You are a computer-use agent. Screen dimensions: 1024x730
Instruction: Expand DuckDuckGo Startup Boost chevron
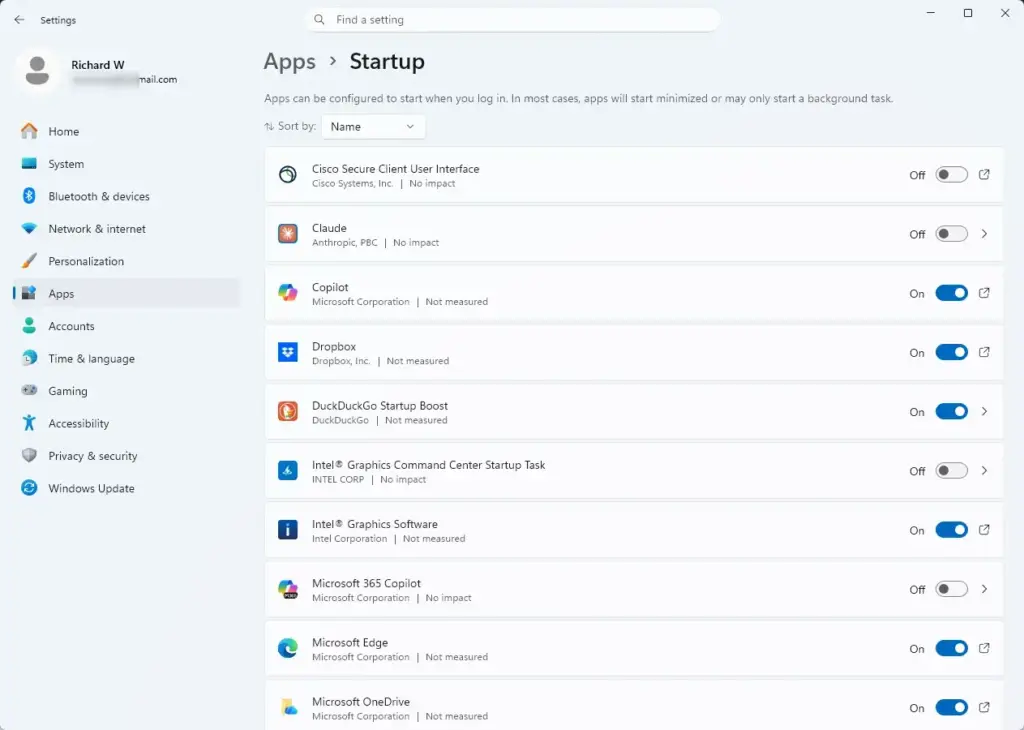point(984,411)
